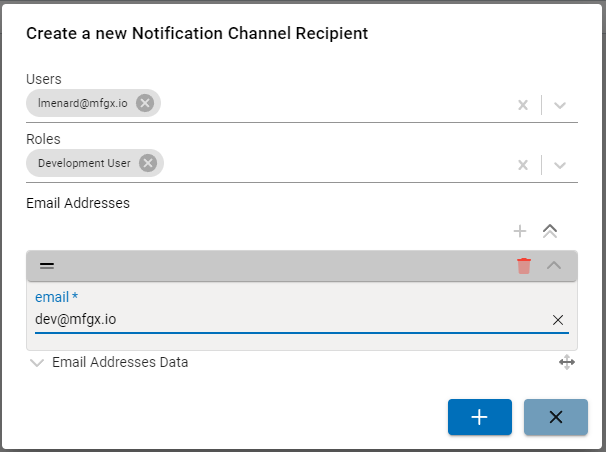Clear the dev@mfgx.io email text
Screen dimensions: 606x452
[558, 320]
